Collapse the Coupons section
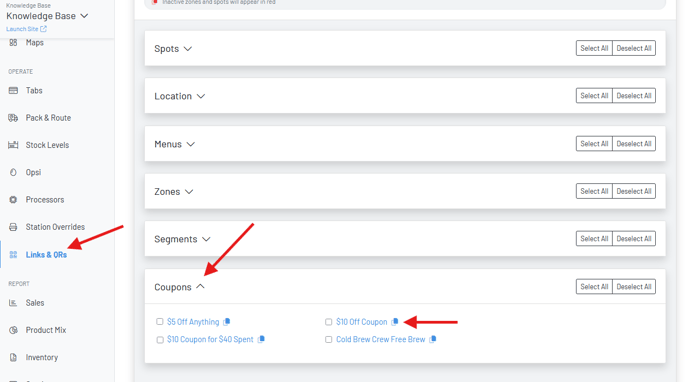 179,287
